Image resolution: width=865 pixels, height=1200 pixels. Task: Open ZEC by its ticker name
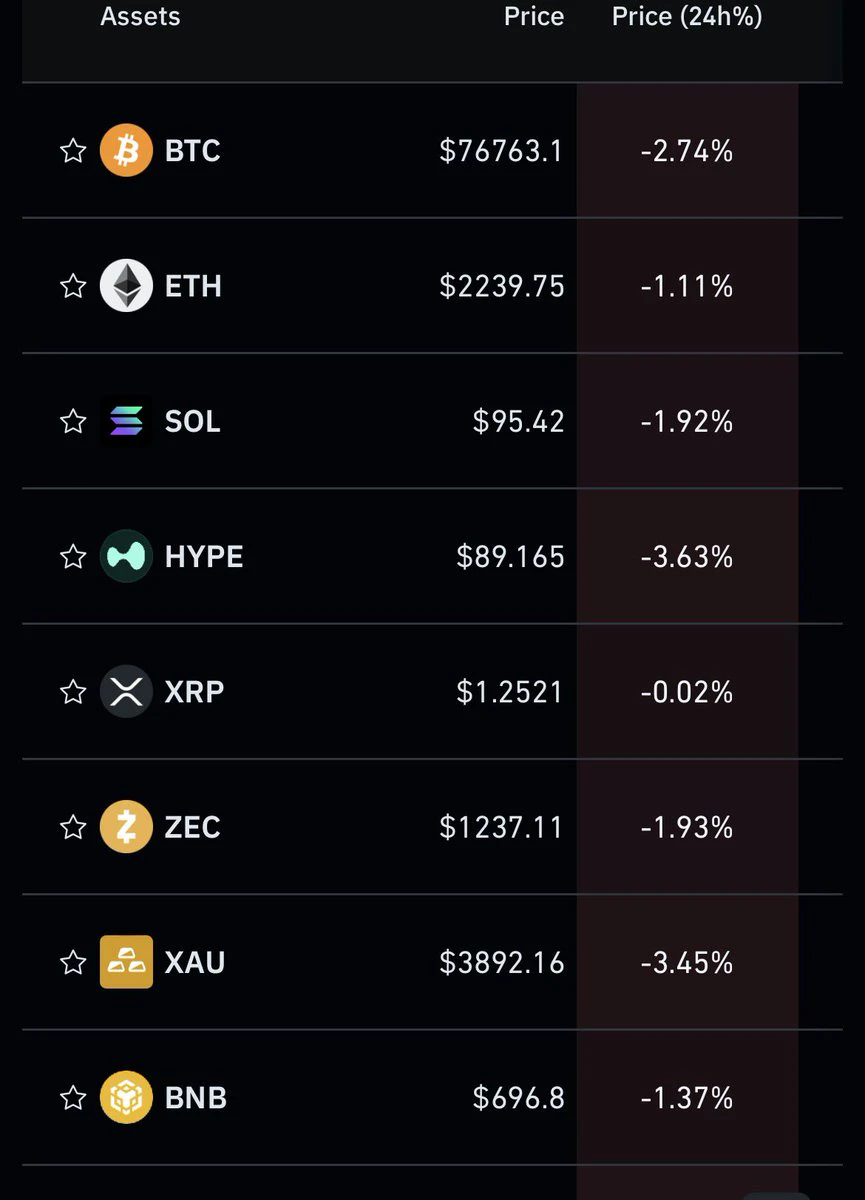pos(192,827)
